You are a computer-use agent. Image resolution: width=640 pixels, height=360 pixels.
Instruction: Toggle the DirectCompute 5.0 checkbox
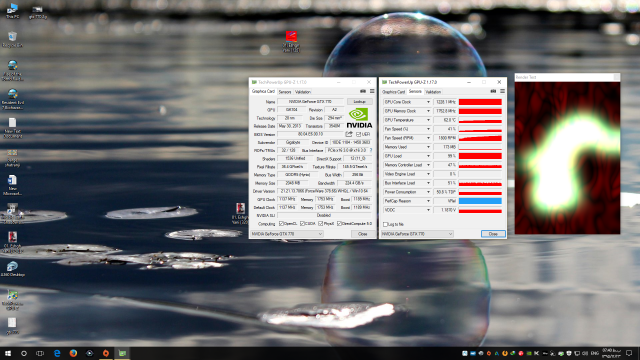click(x=340, y=224)
